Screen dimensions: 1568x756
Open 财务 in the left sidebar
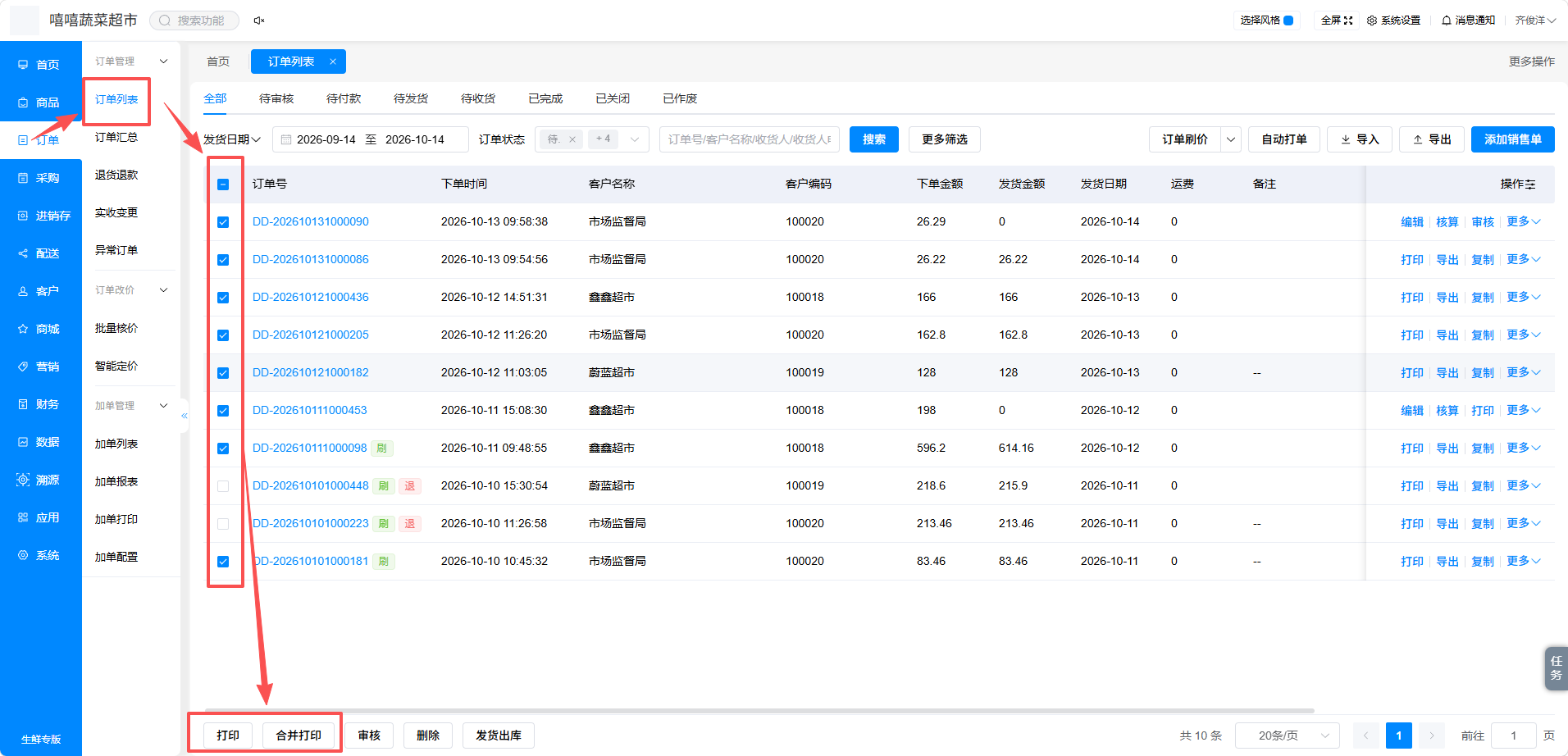click(40, 404)
